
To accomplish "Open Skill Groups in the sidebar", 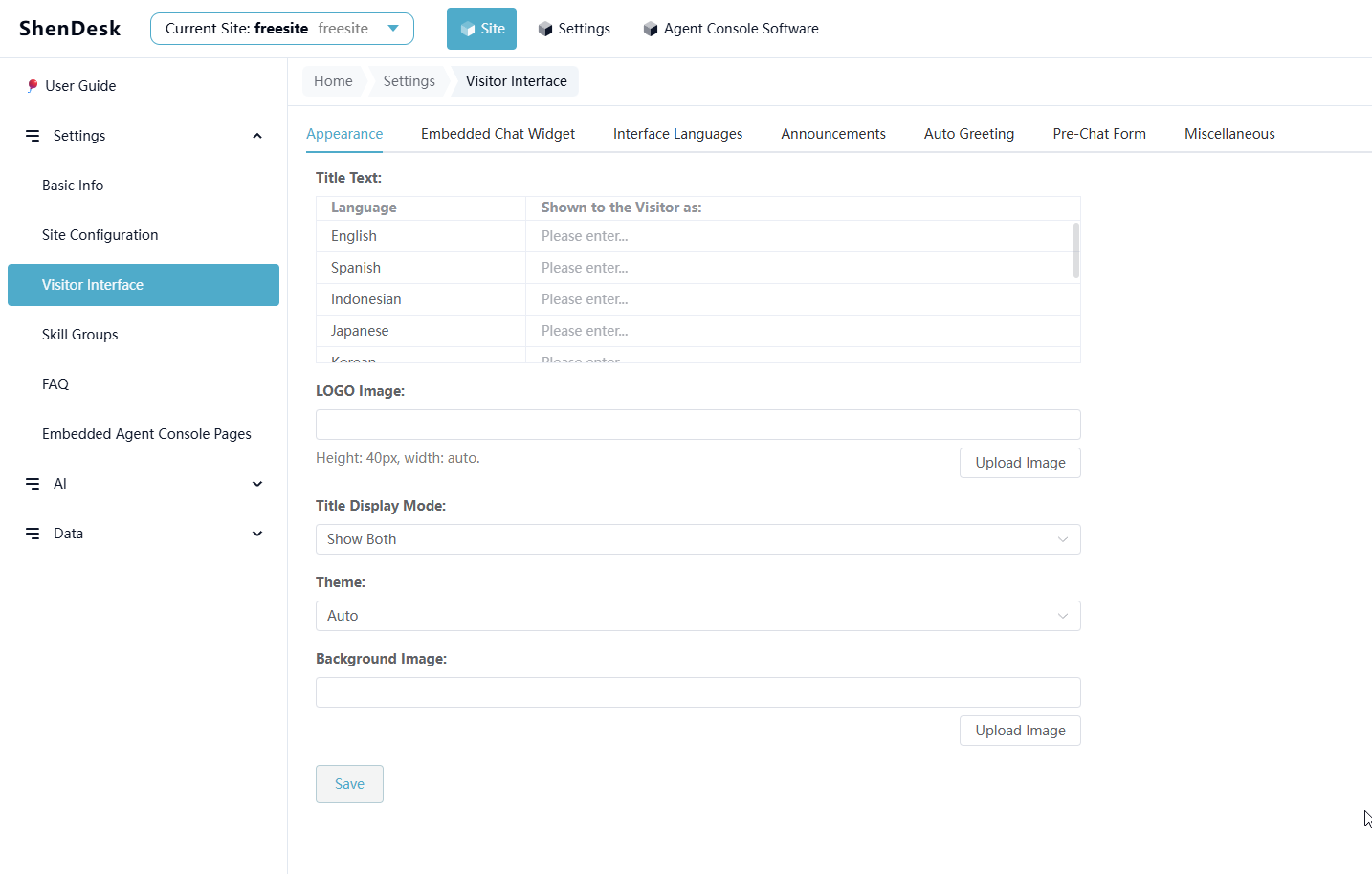I will point(80,335).
